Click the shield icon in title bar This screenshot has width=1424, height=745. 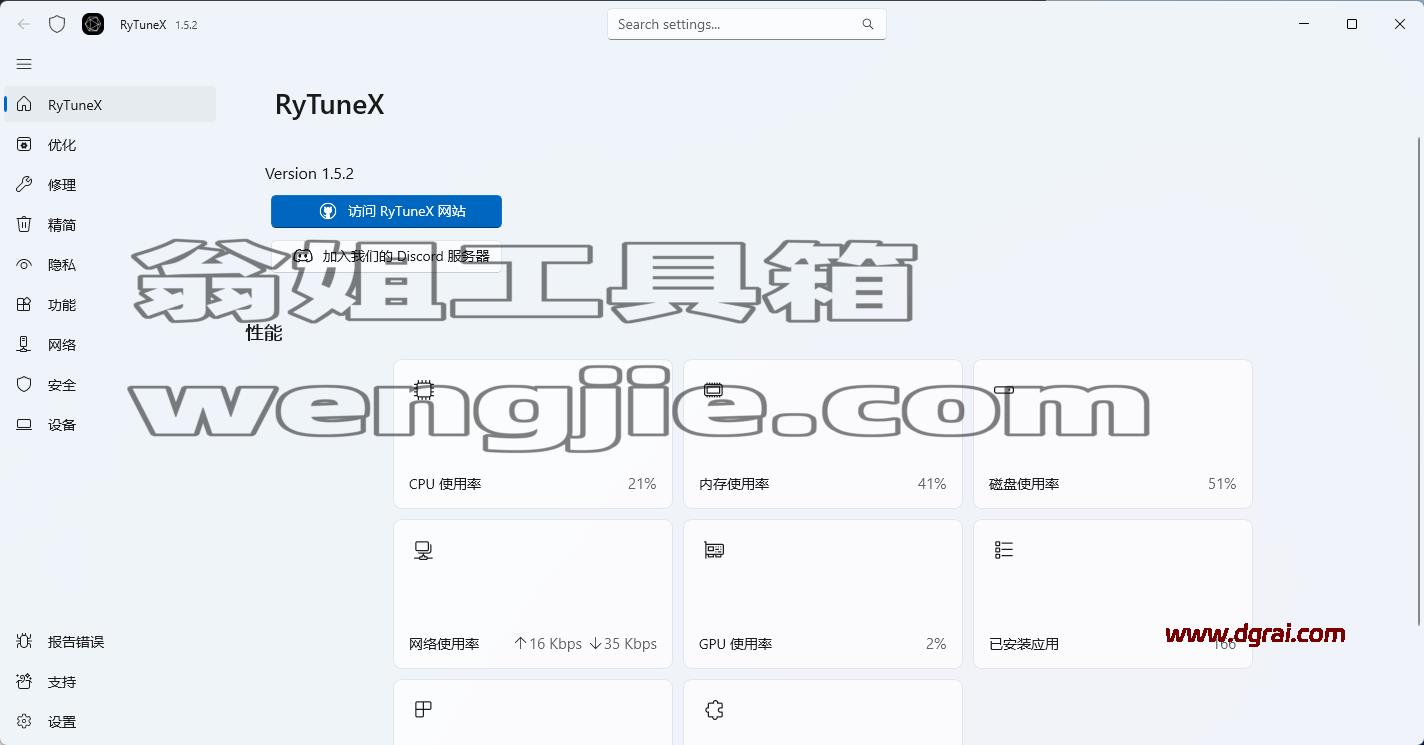[57, 24]
